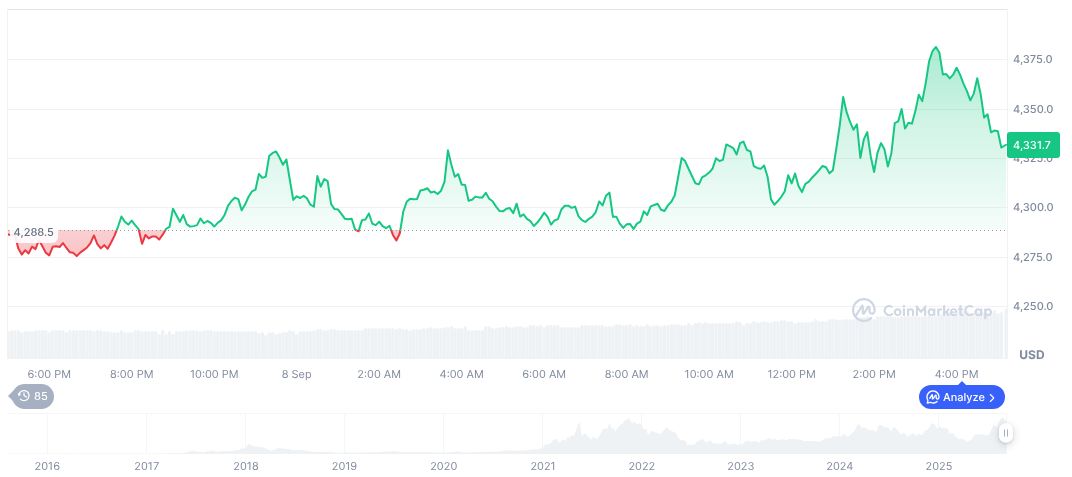Click the 6:00 PM time axis label
The width and height of the screenshot is (1072, 477).
[49, 374]
